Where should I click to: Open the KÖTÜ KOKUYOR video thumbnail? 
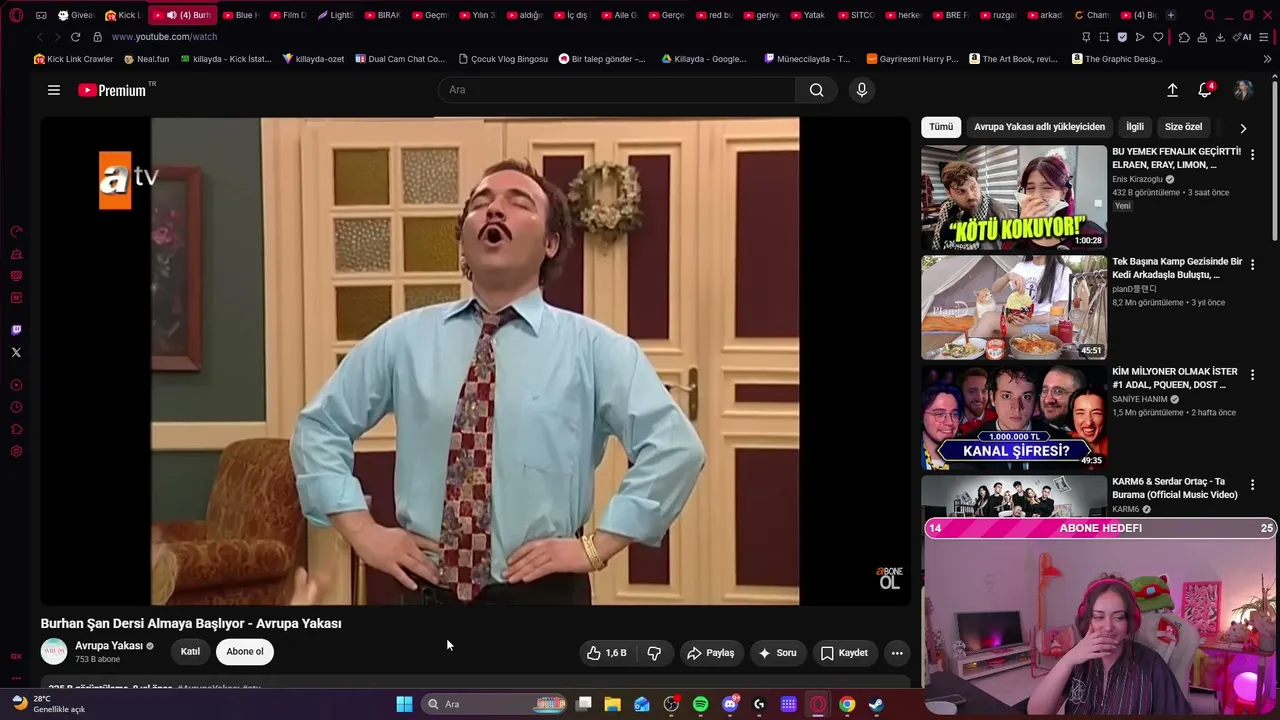point(1014,198)
